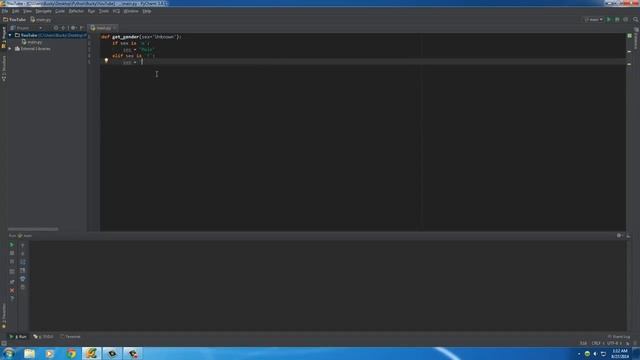The image size is (640, 360).
Task: Open the Tools menu
Action: [104, 11]
